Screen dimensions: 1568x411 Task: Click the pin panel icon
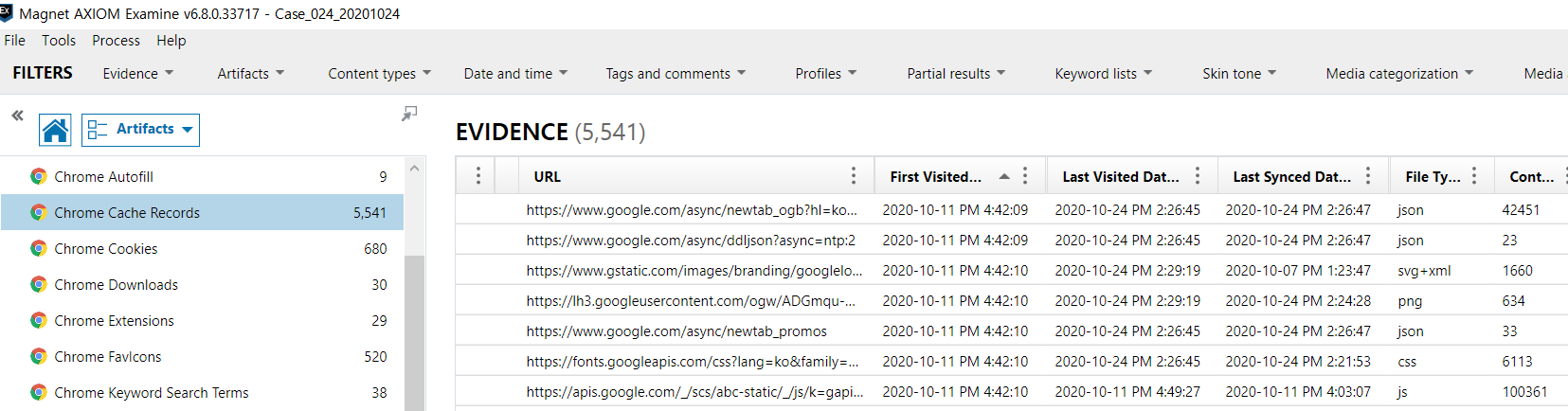coord(409,114)
